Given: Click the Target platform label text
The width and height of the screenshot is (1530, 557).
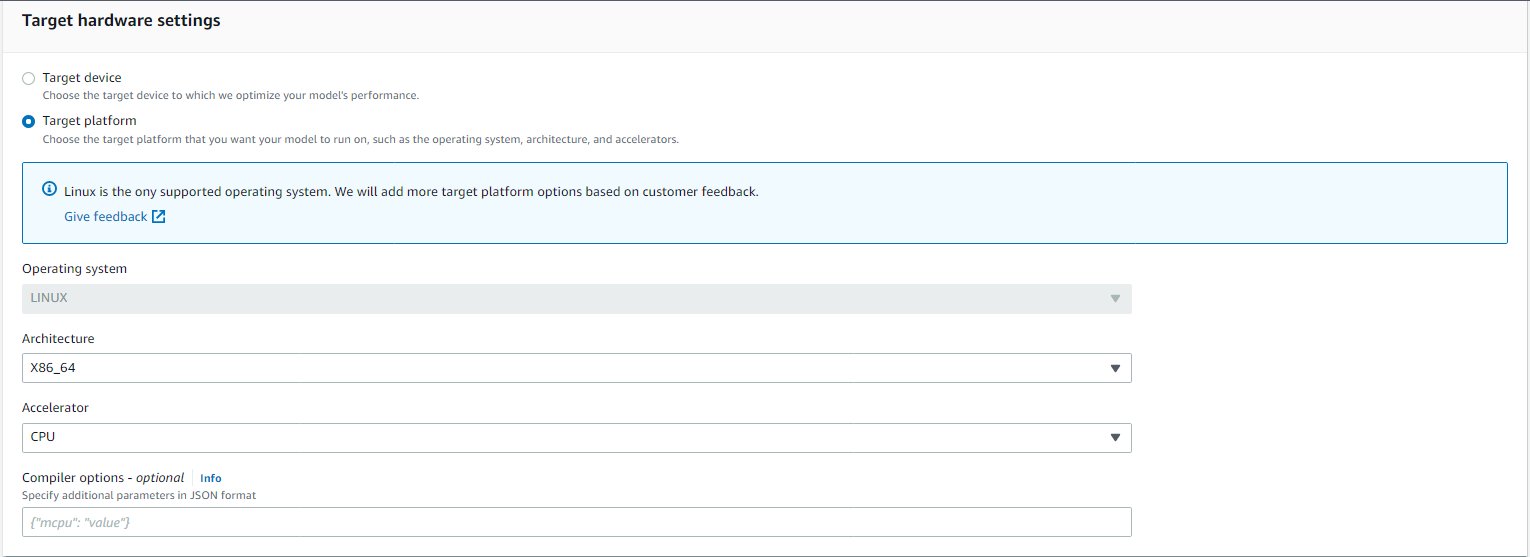Looking at the screenshot, I should 90,121.
